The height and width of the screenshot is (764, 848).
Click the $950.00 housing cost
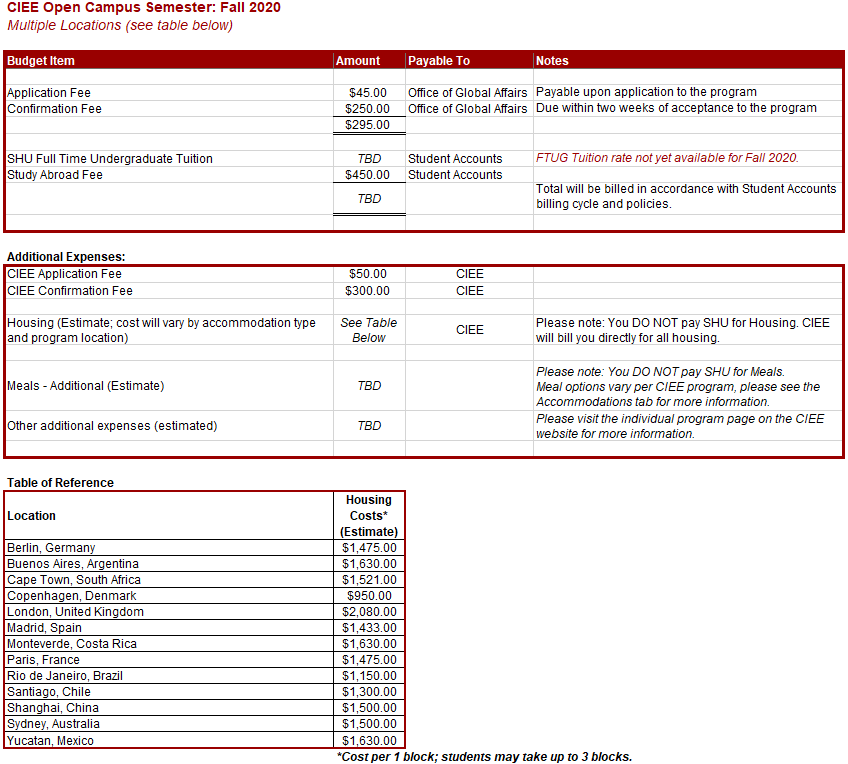point(369,596)
